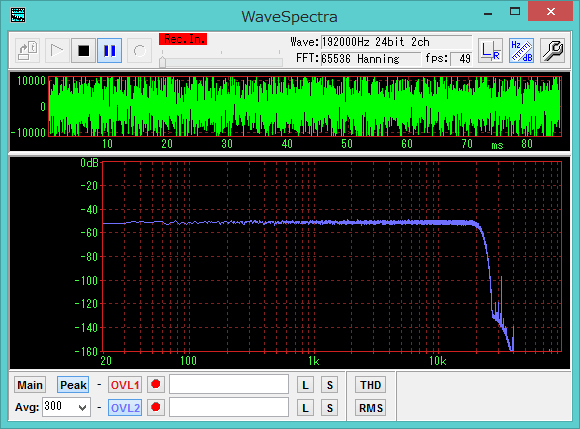
Task: Click the red record dot for OVL1
Action: [x=156, y=385]
